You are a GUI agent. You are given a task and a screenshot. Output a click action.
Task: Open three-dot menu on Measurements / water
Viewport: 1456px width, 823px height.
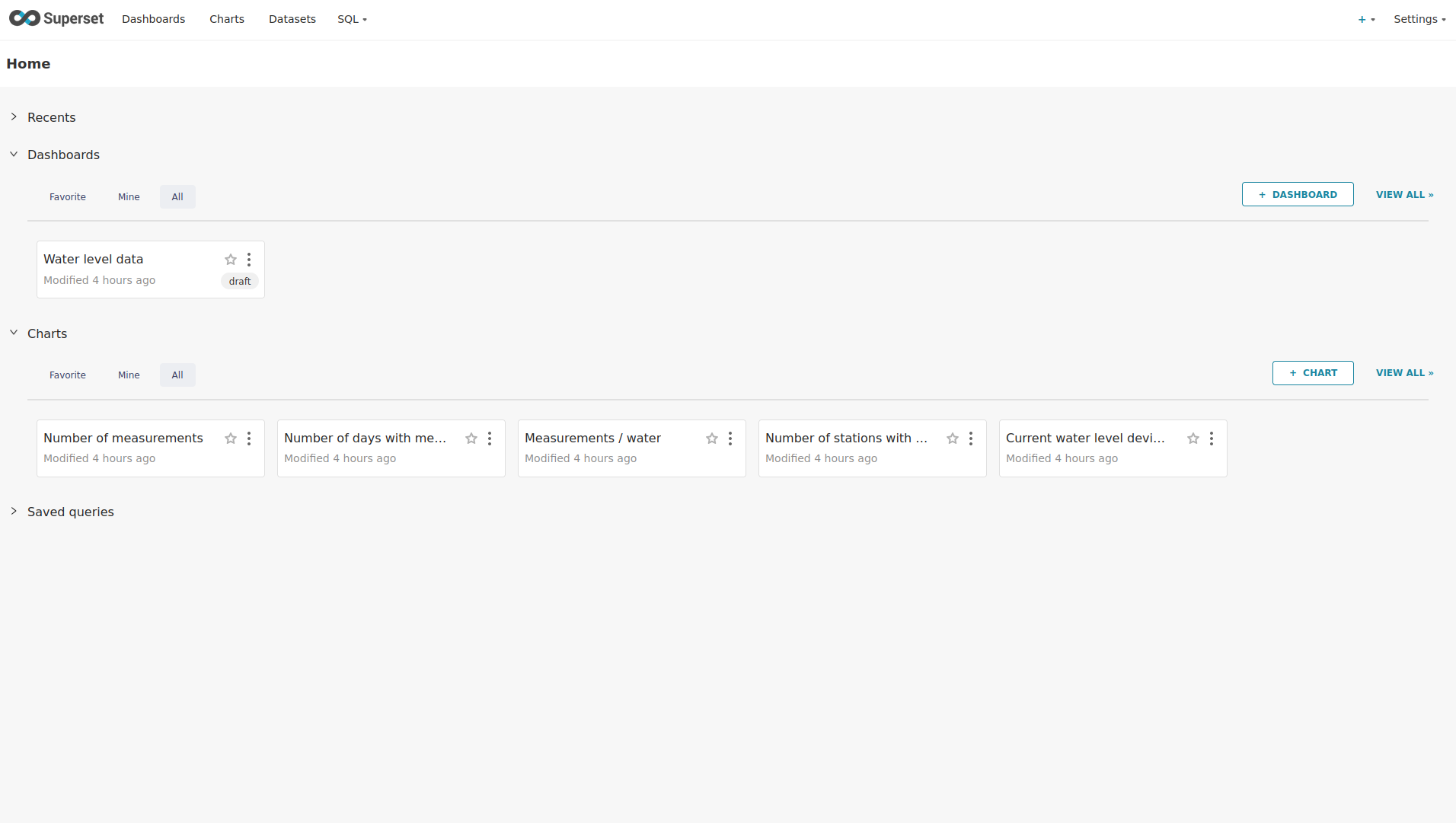730,439
